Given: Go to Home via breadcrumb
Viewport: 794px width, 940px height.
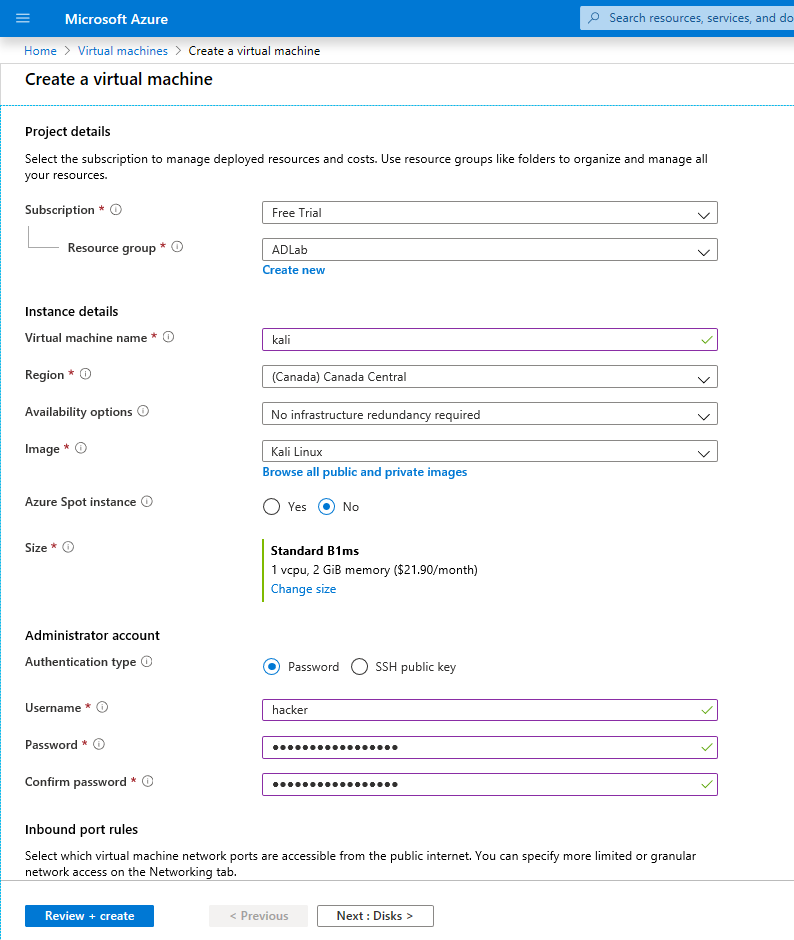Looking at the screenshot, I should [40, 50].
